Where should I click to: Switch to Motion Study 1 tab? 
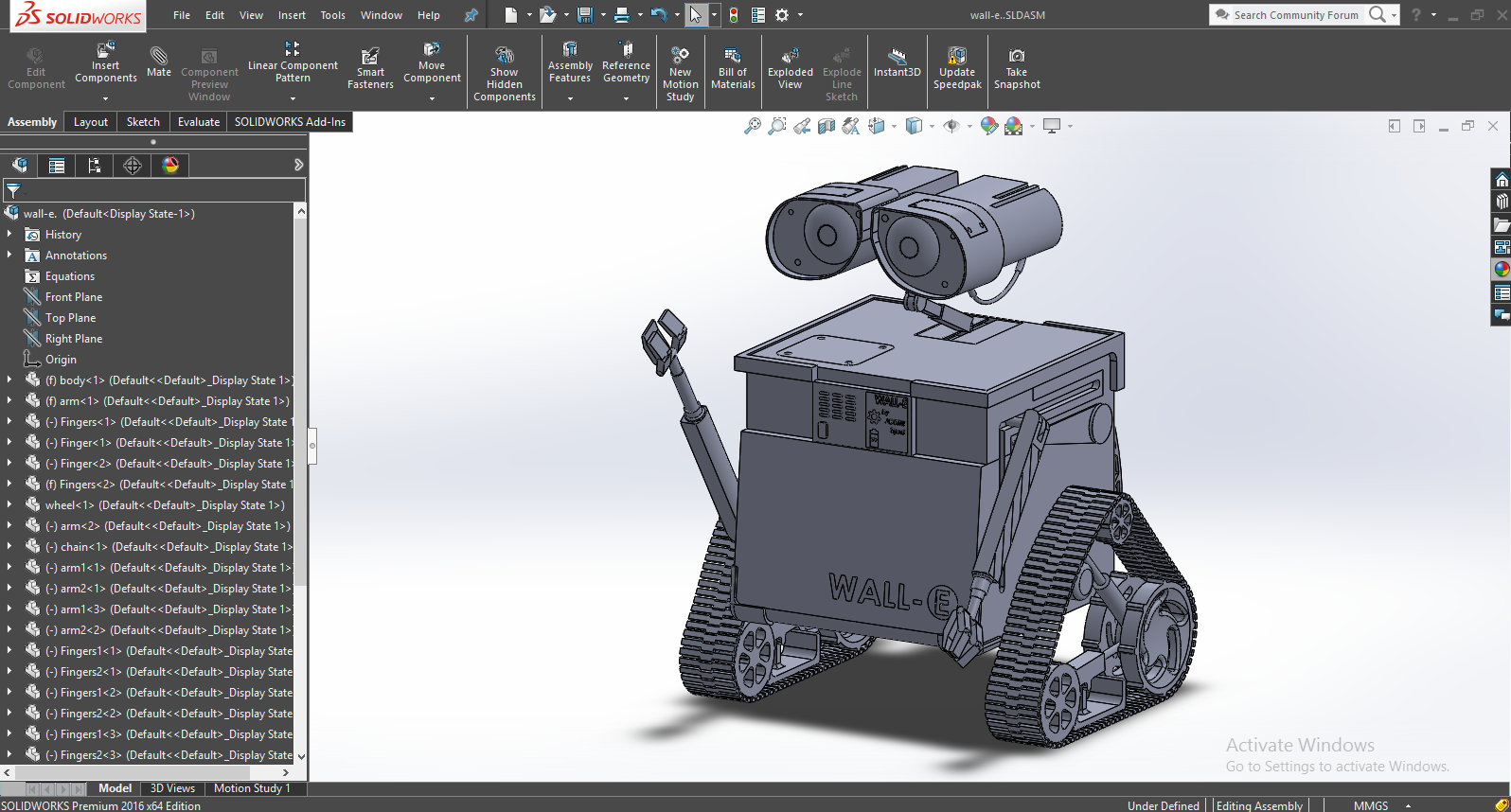click(x=251, y=788)
